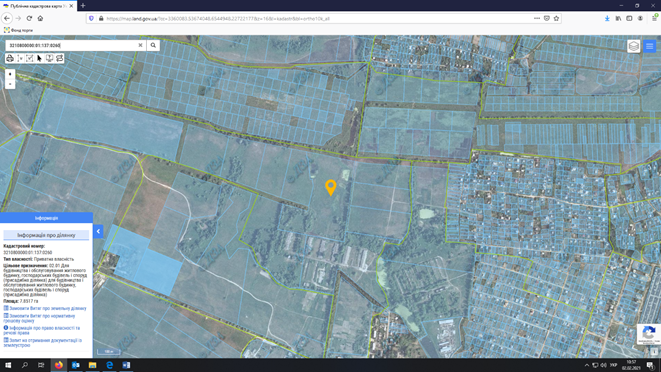The width and height of the screenshot is (661, 372).
Task: Toggle the area selection checkbox tool
Action: [x=30, y=58]
